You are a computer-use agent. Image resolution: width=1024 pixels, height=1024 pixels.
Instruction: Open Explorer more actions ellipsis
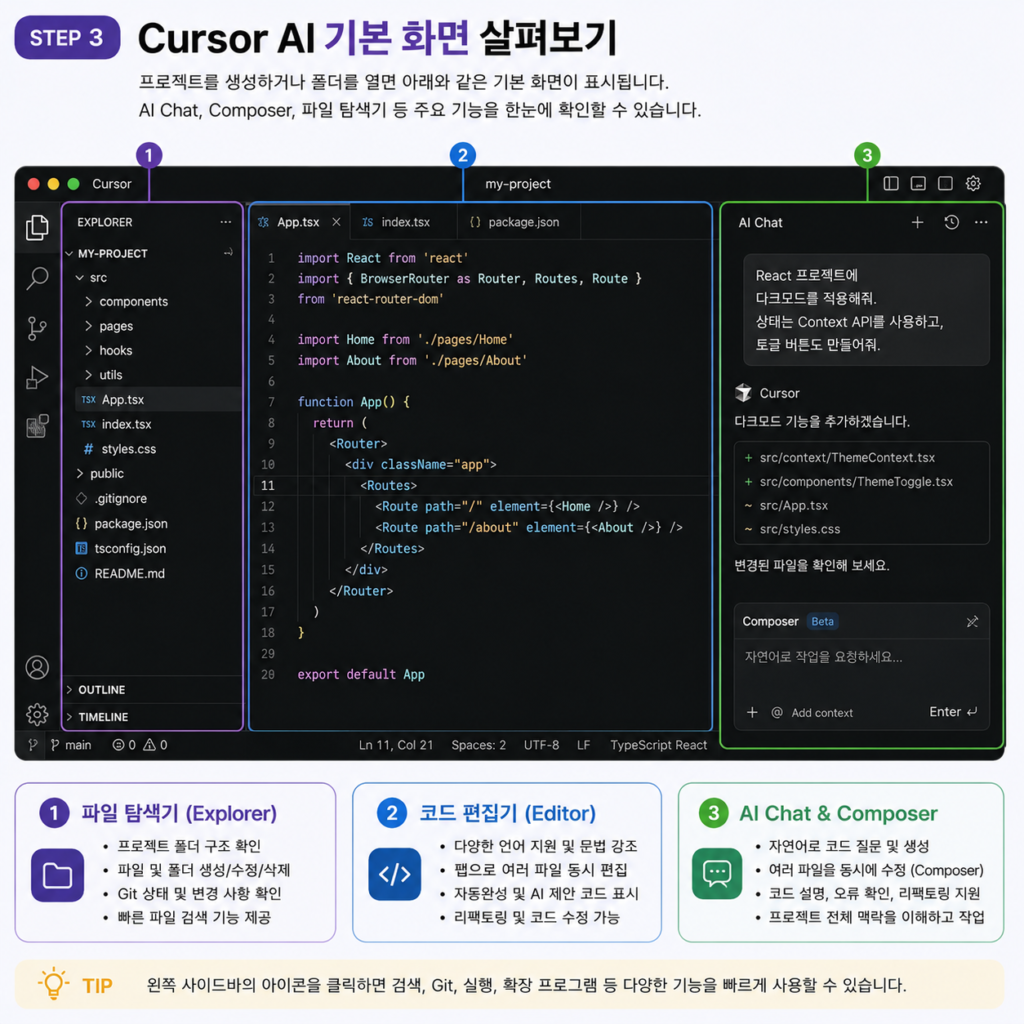(x=226, y=222)
